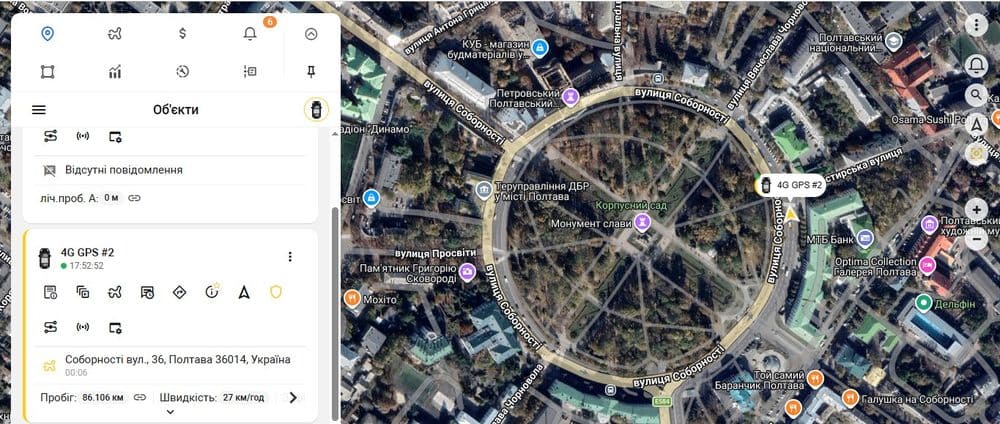
Task: Click the yellow track icon beside the address
Action: (x=49, y=366)
